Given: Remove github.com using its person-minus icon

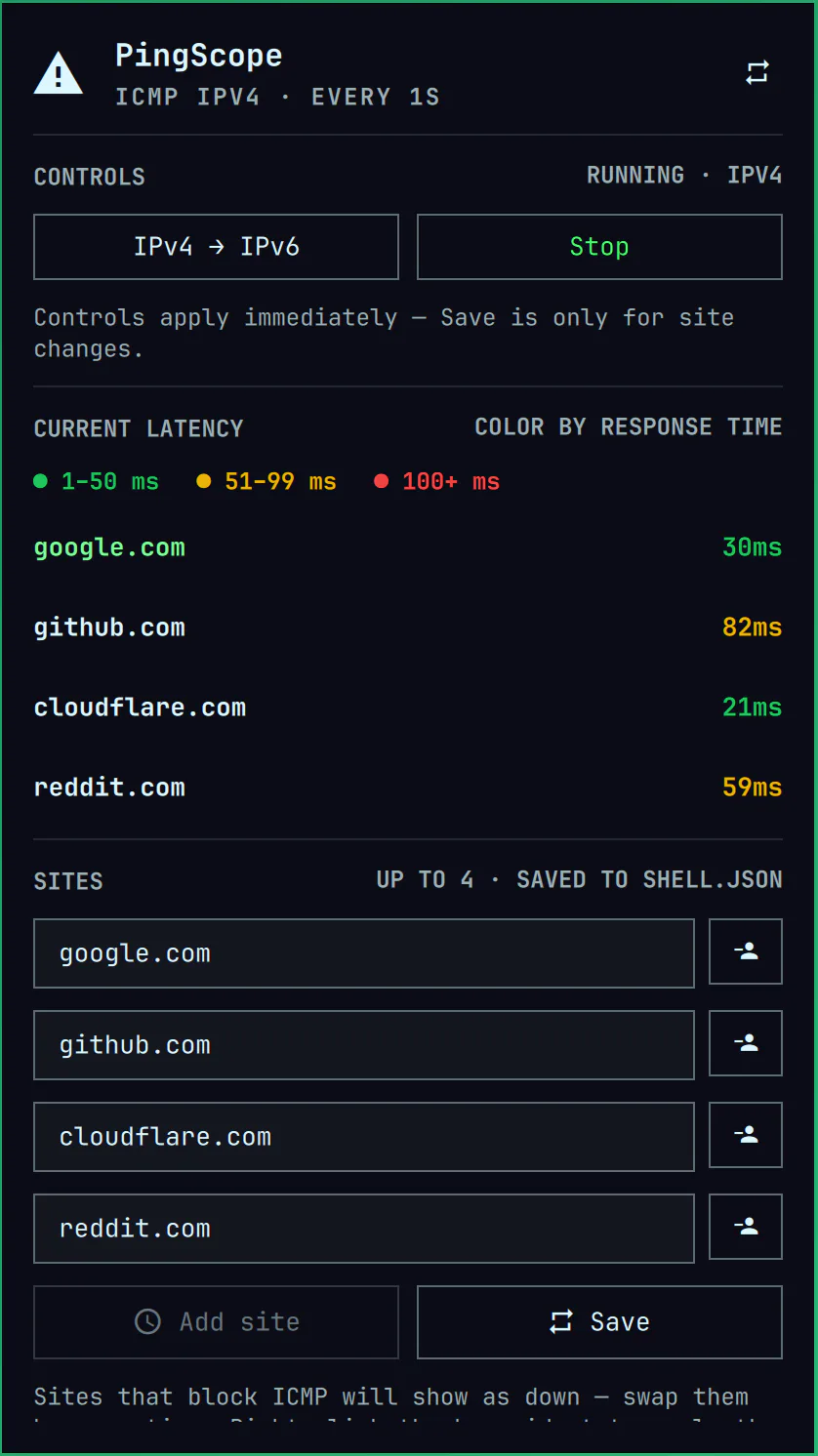Looking at the screenshot, I should tap(746, 1043).
